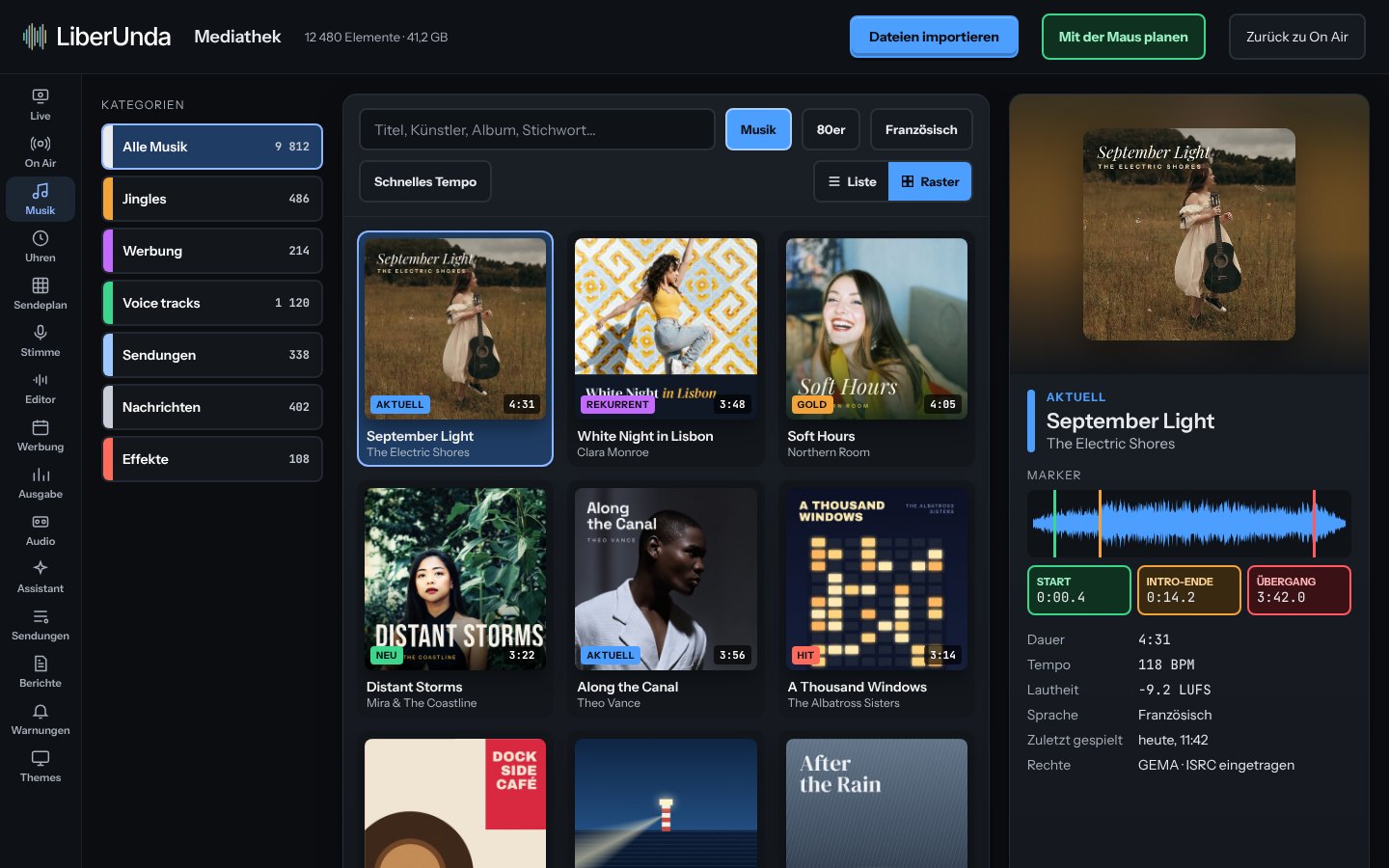1389x868 pixels.
Task: Open Themes monitor icon
Action: [41, 766]
